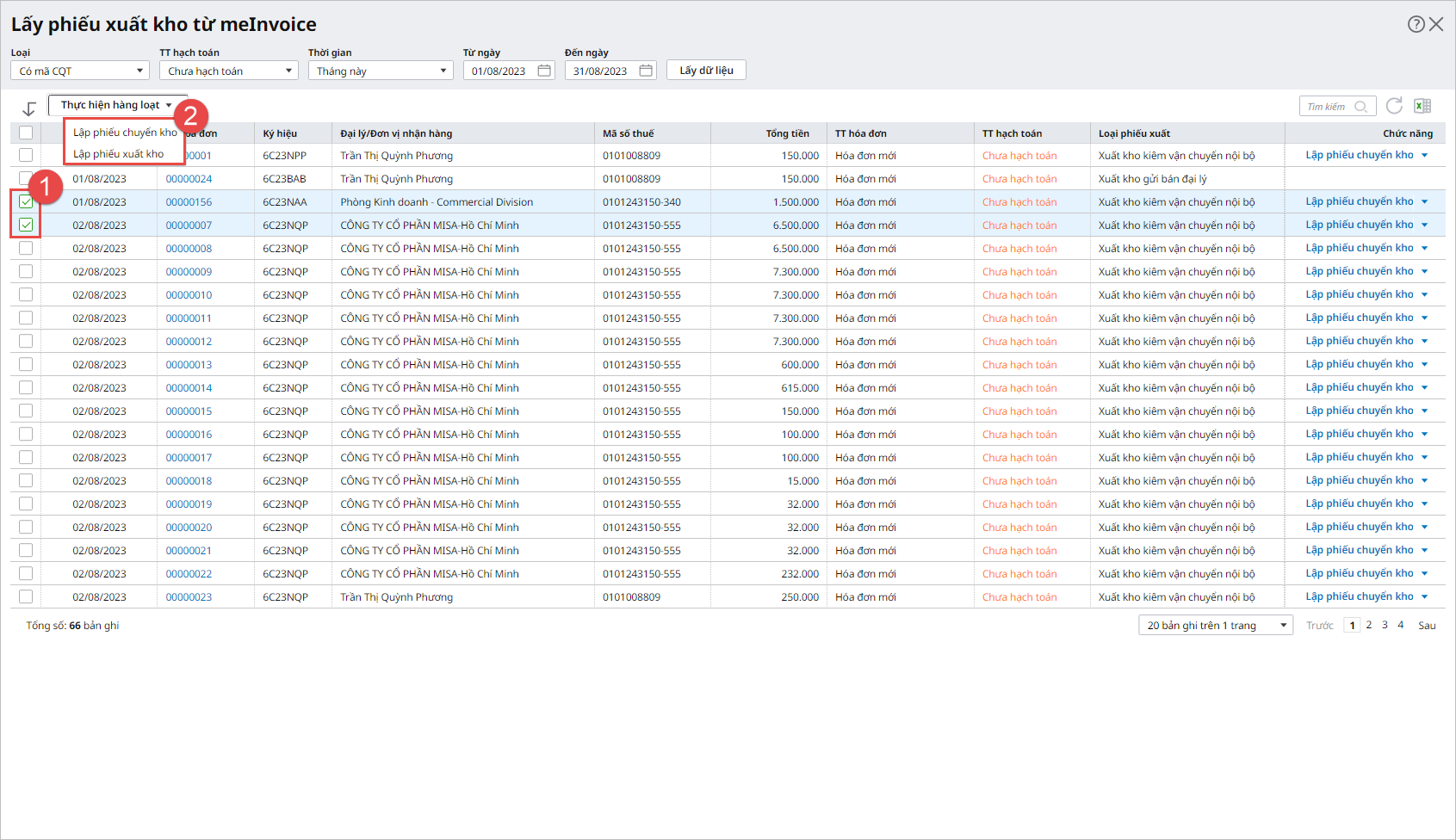
Task: Close the meInvoice dialog with X
Action: click(x=1436, y=24)
